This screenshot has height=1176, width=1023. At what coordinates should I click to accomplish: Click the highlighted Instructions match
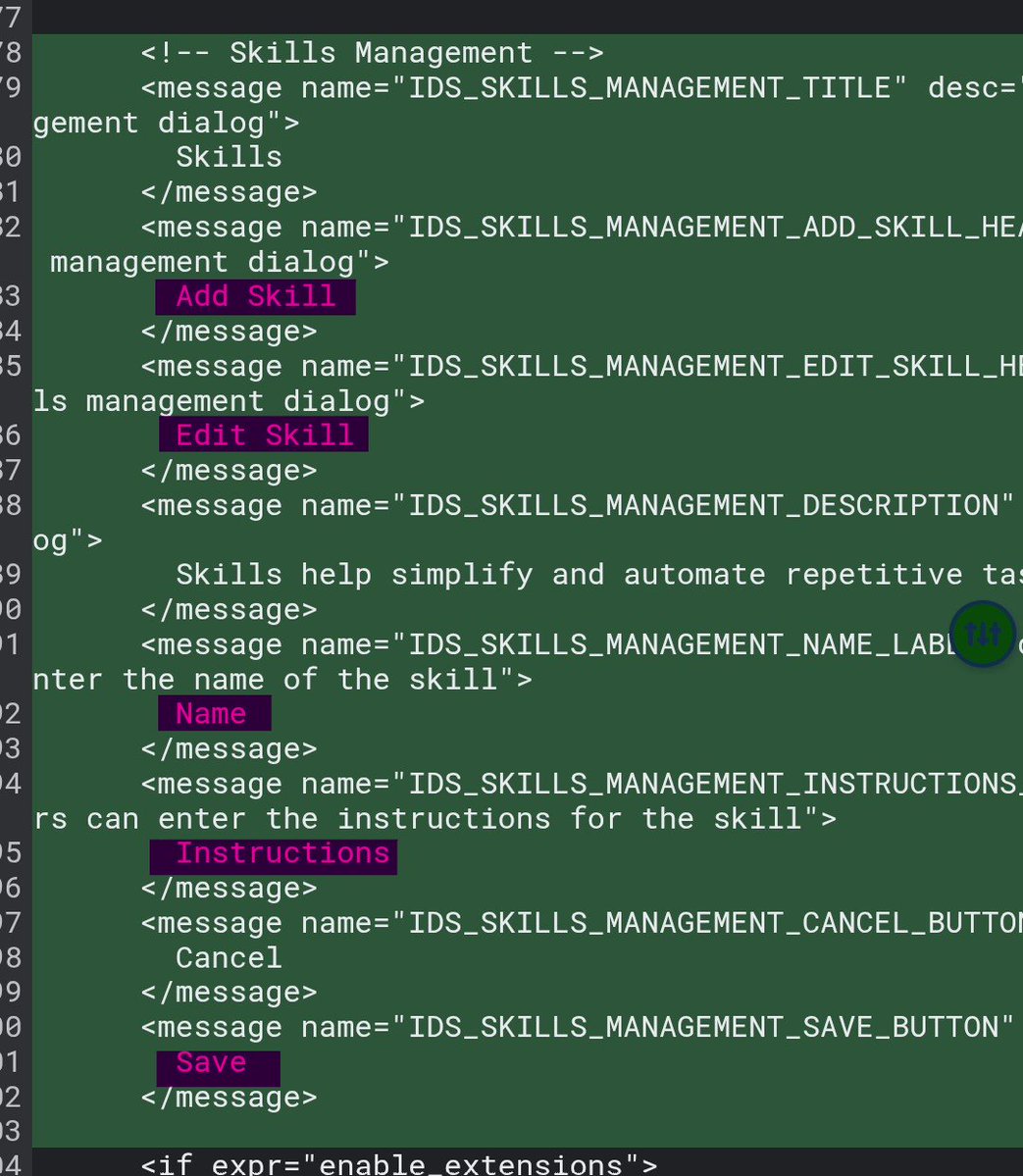click(272, 853)
